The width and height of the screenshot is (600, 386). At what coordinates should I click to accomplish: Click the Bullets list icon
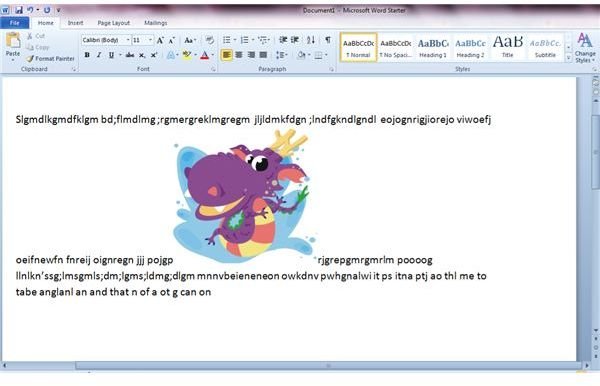227,40
